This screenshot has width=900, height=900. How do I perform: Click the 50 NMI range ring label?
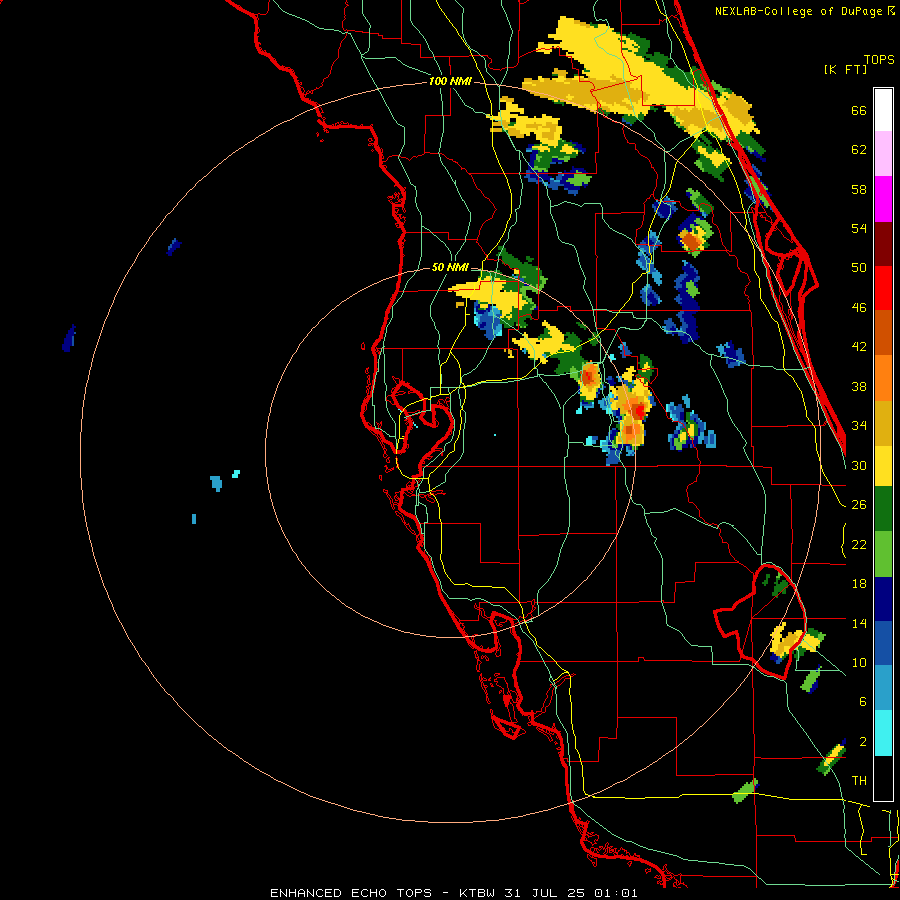[450, 267]
